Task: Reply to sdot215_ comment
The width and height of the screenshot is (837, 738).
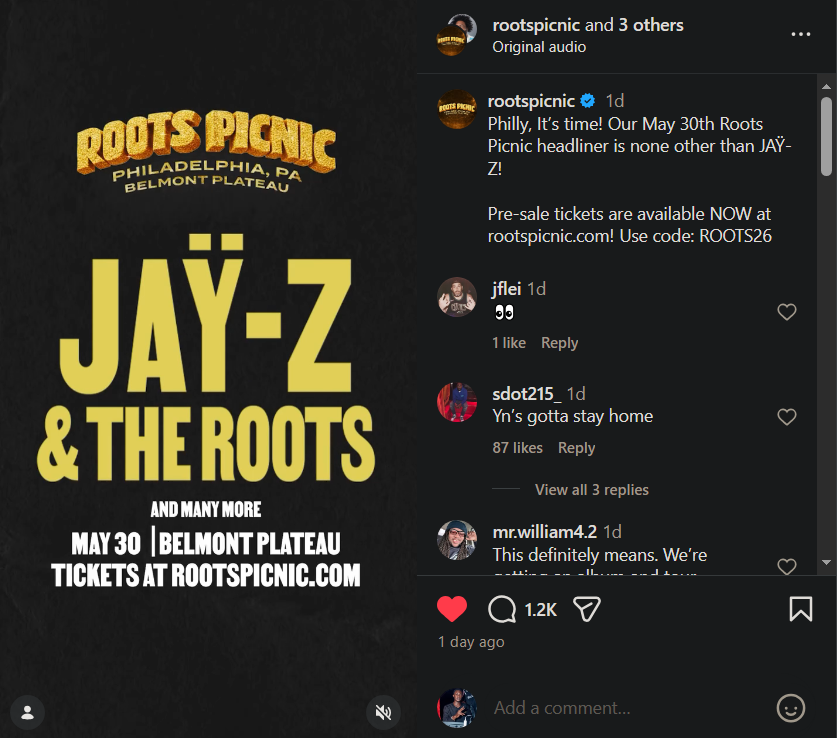Action: (x=577, y=448)
